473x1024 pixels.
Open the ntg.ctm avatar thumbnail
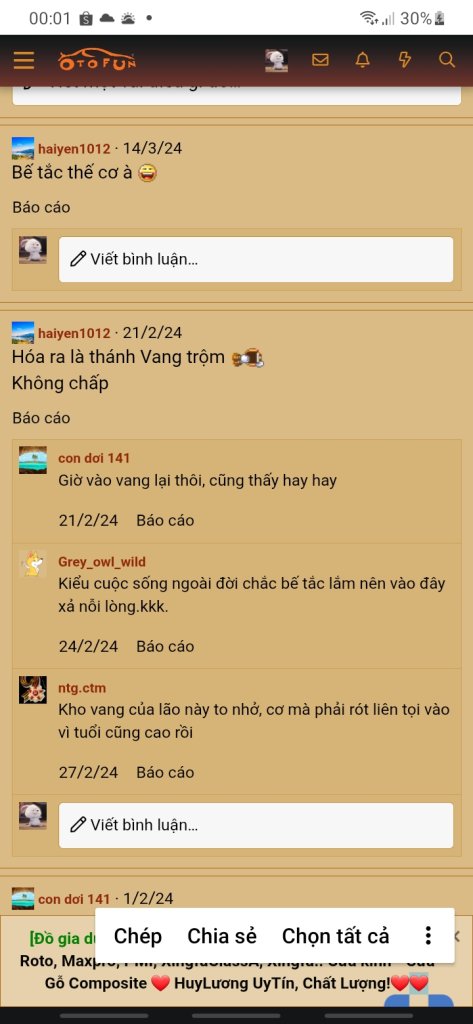[x=33, y=690]
